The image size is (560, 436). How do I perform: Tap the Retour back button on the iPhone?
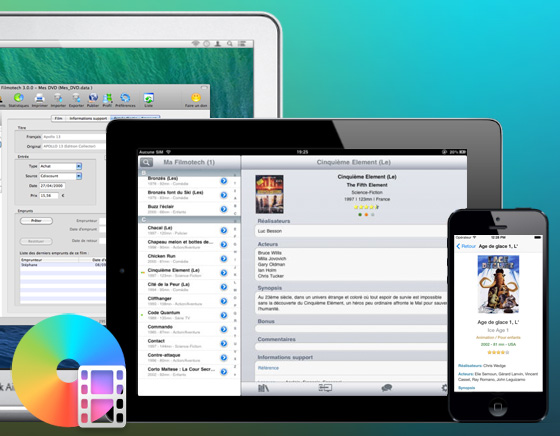466,246
